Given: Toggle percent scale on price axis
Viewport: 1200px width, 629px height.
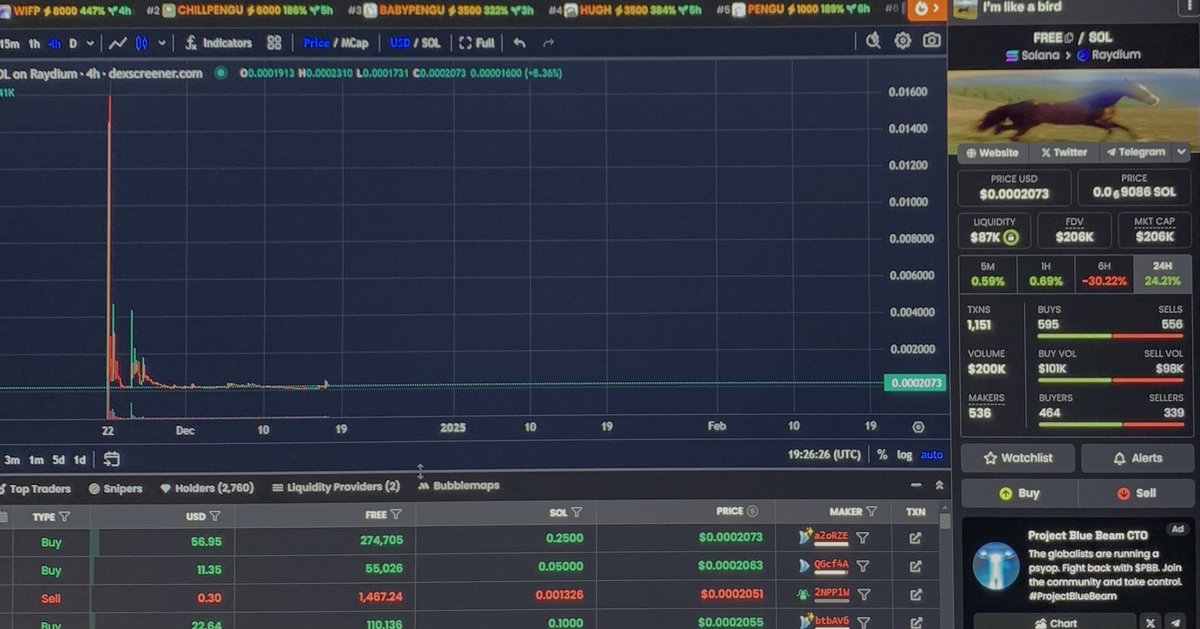Looking at the screenshot, I should pos(882,454).
